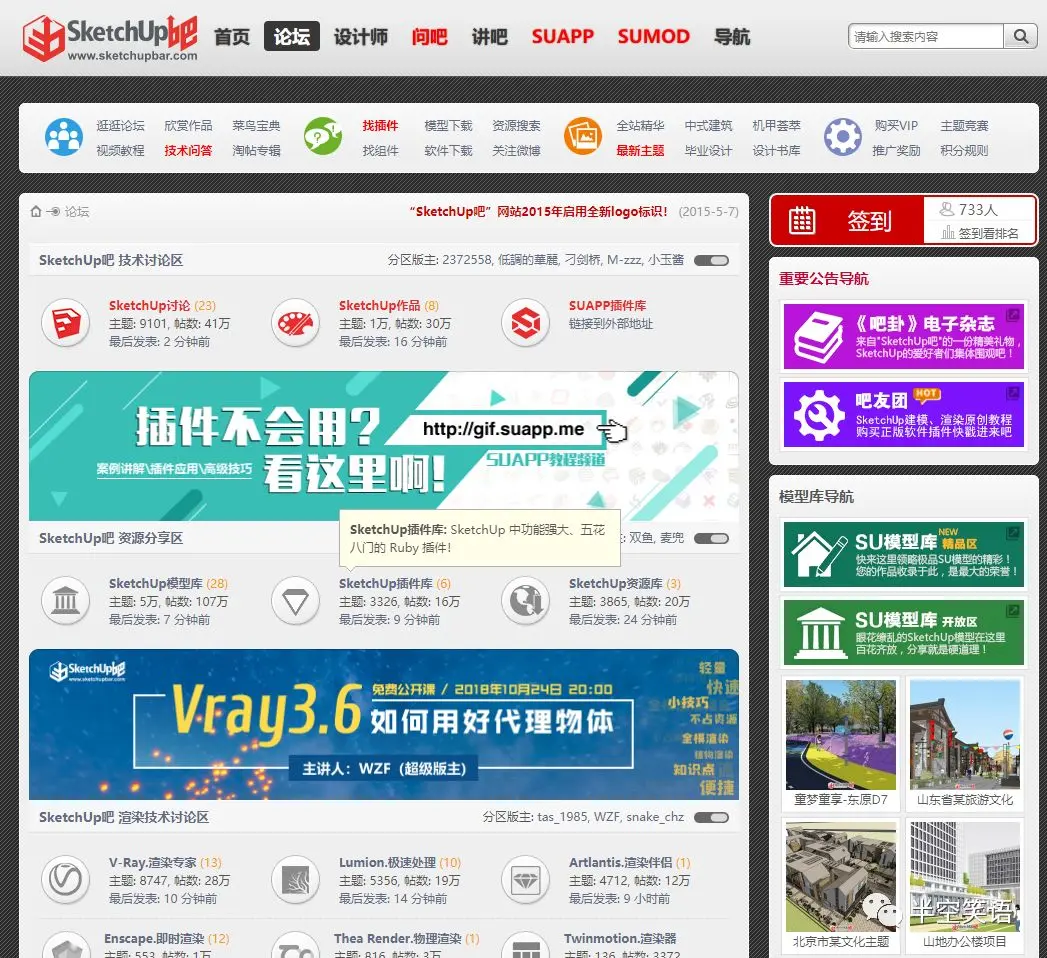Open SUAPP插件库 icon
The width and height of the screenshot is (1047, 958).
click(x=526, y=323)
